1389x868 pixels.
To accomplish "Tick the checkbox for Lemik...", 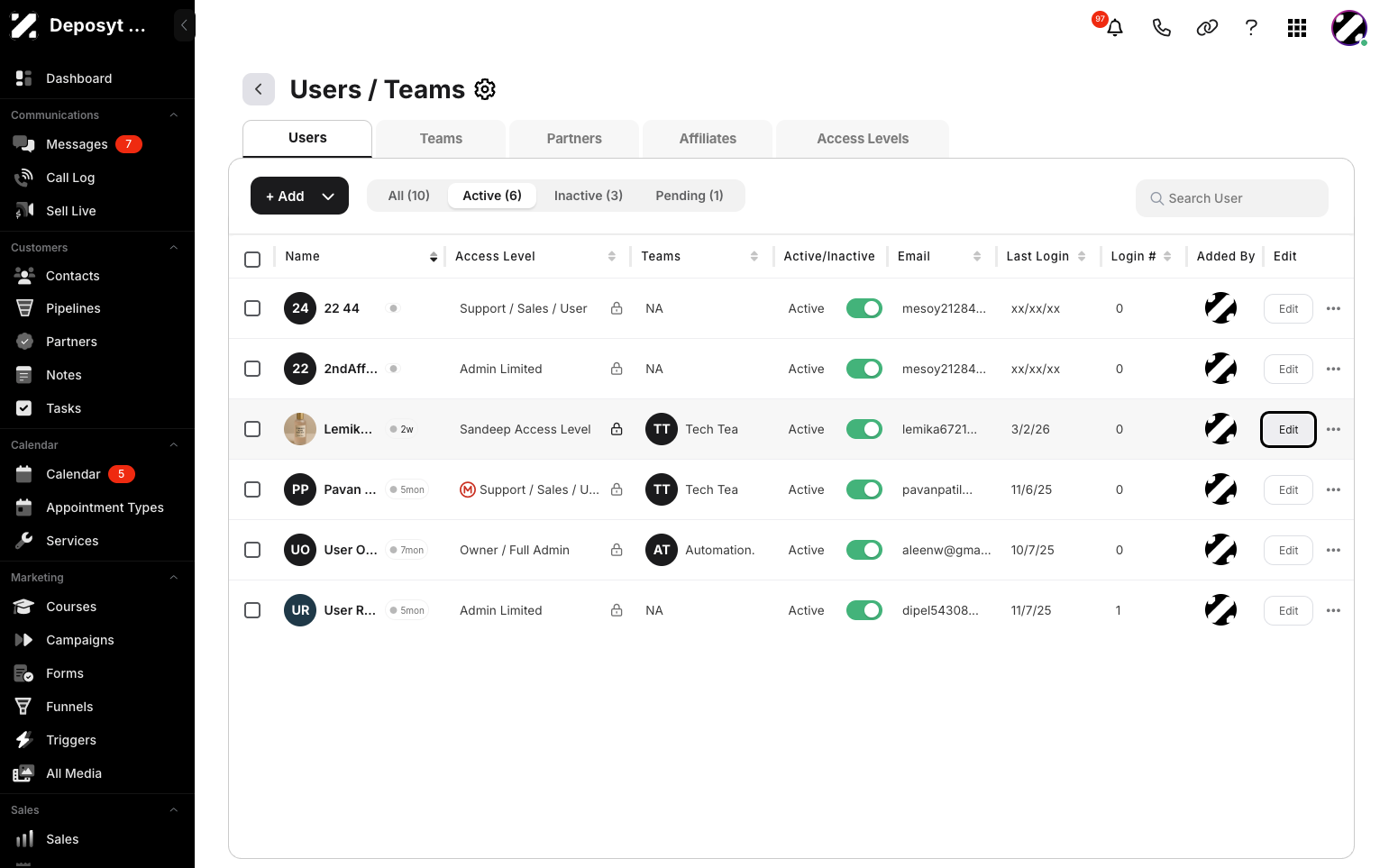I will (x=252, y=429).
